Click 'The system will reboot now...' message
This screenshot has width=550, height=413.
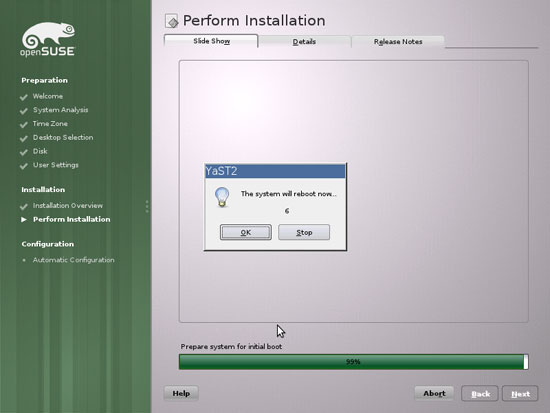289,194
